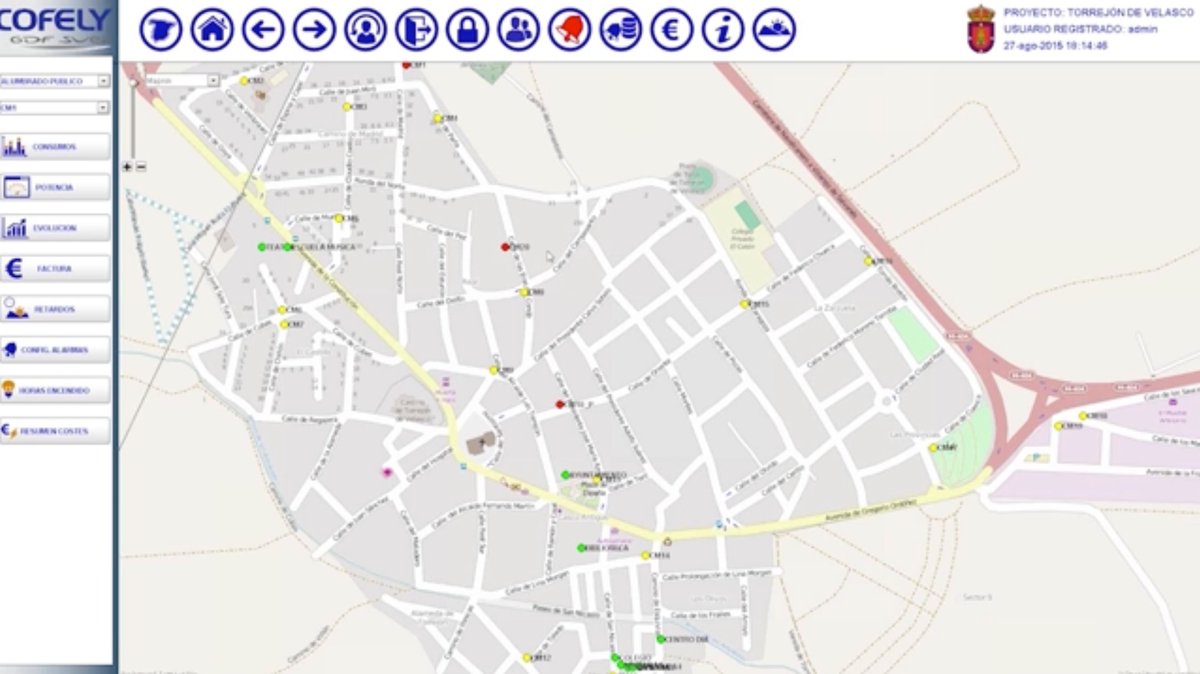Viewport: 1200px width, 674px height.
Task: Click the red alarm bell icon
Action: (568, 27)
